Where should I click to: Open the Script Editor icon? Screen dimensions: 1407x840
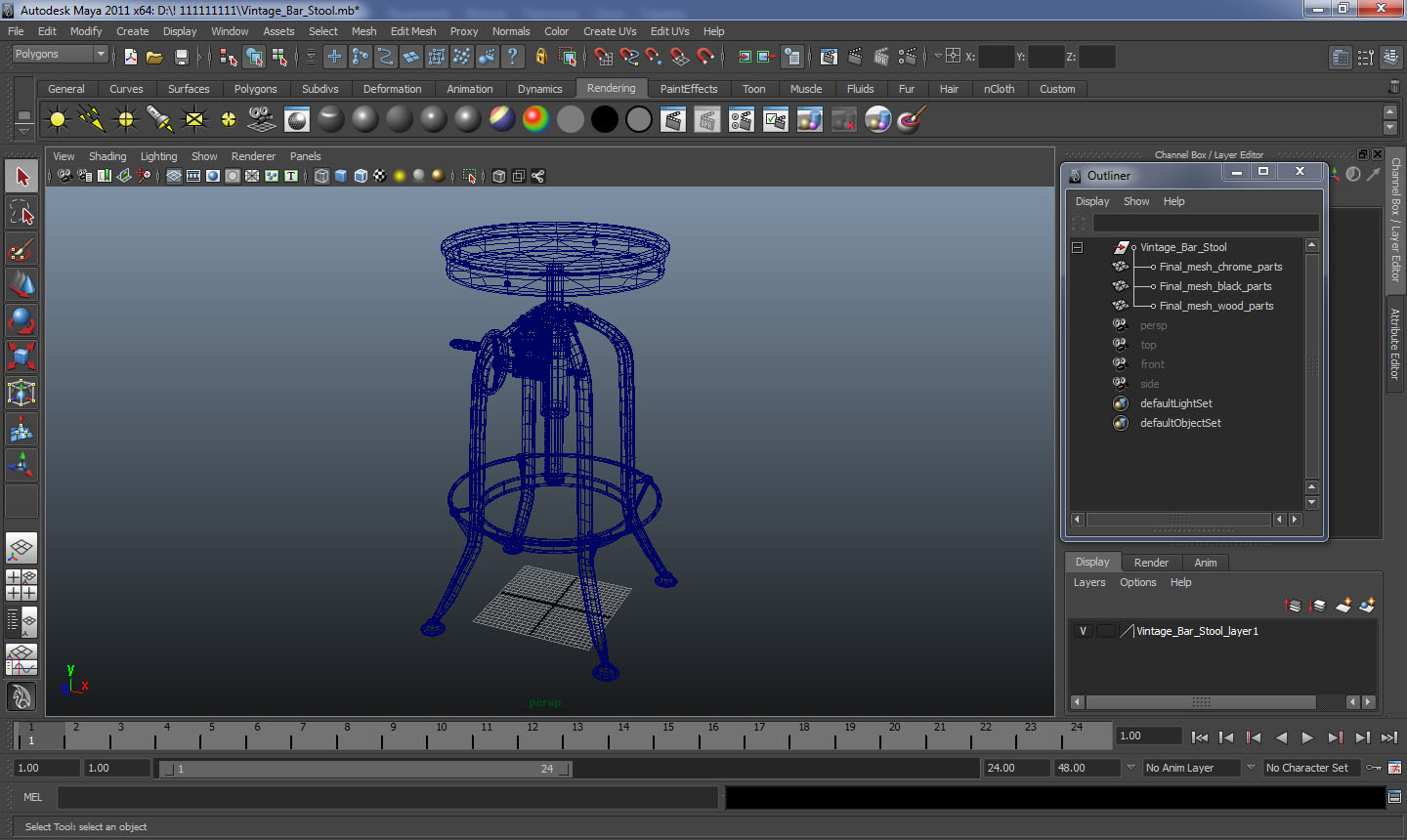pyautogui.click(x=1394, y=797)
